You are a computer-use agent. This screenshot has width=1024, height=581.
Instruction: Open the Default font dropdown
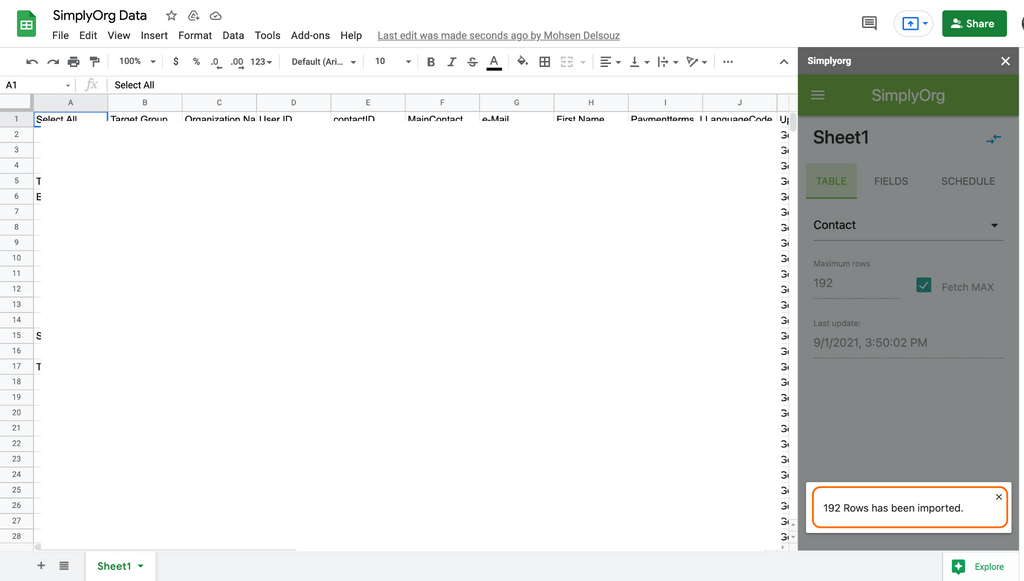[x=323, y=61]
